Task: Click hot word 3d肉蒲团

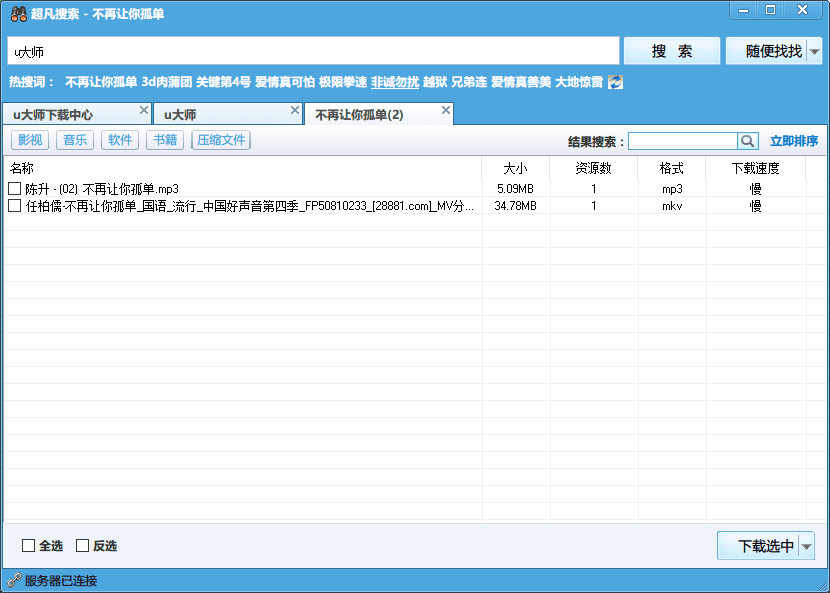Action: pyautogui.click(x=166, y=82)
